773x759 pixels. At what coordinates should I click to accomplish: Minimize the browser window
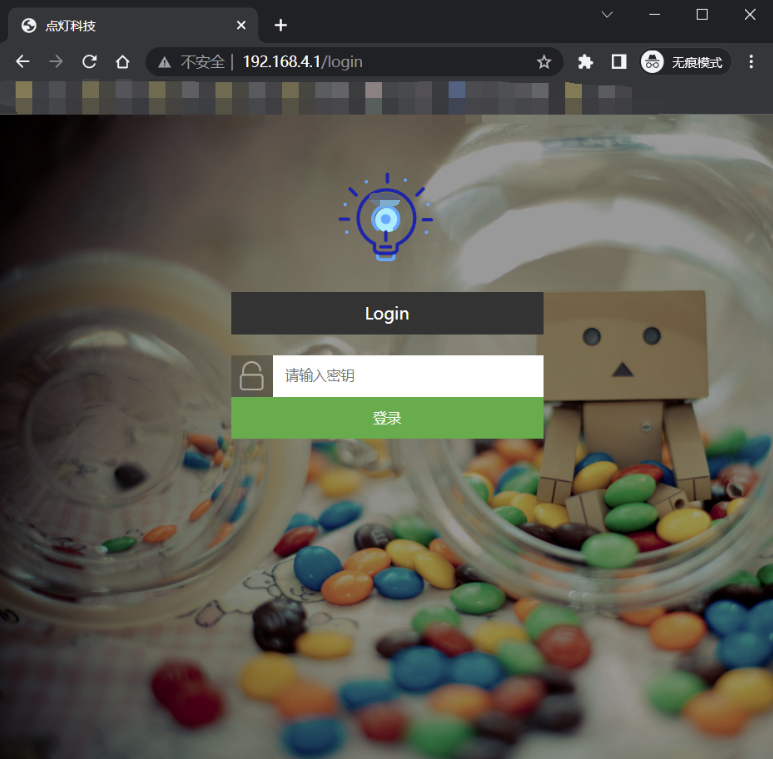pos(654,15)
